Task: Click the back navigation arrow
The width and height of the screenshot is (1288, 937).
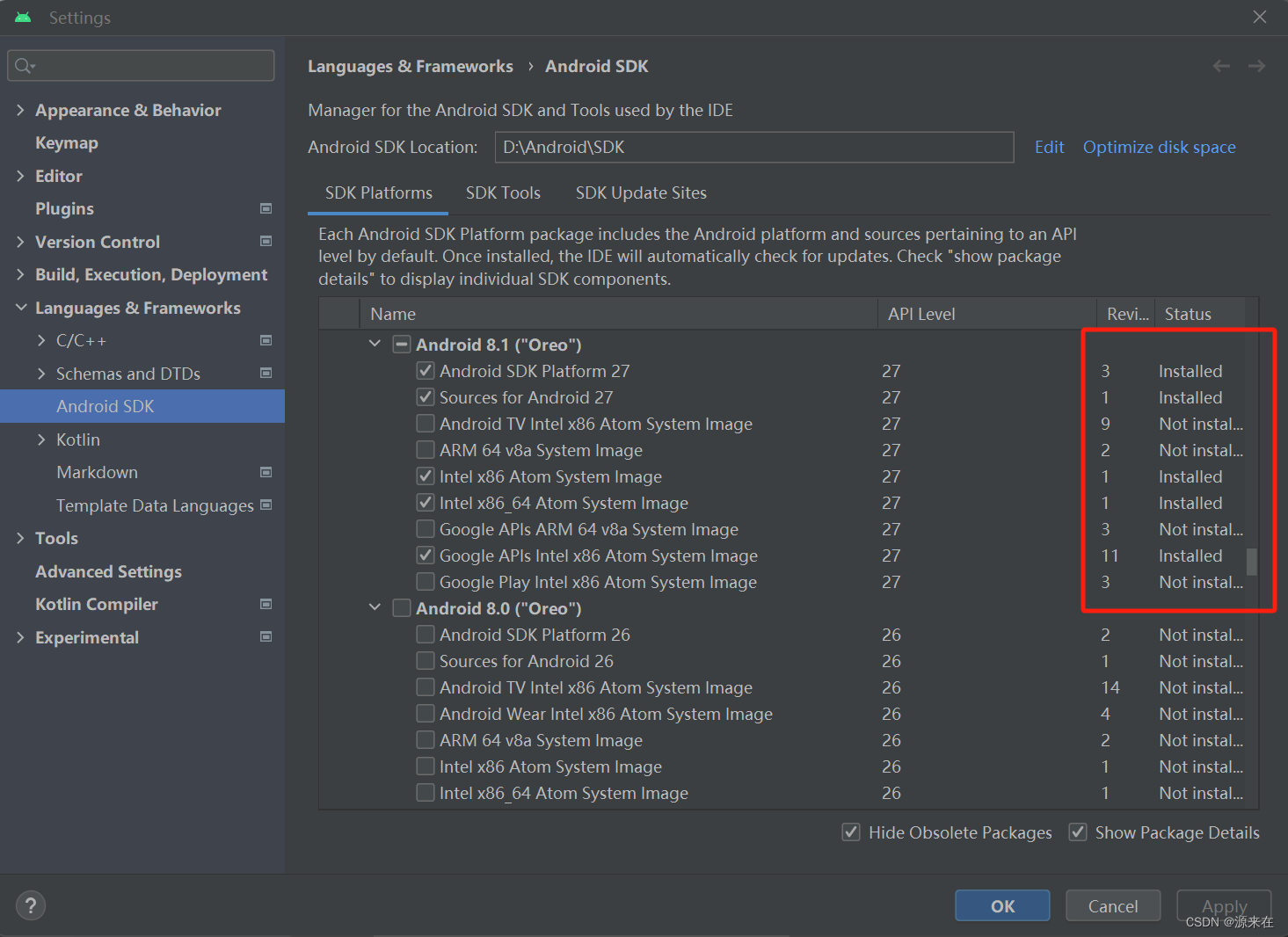Action: point(1221,66)
